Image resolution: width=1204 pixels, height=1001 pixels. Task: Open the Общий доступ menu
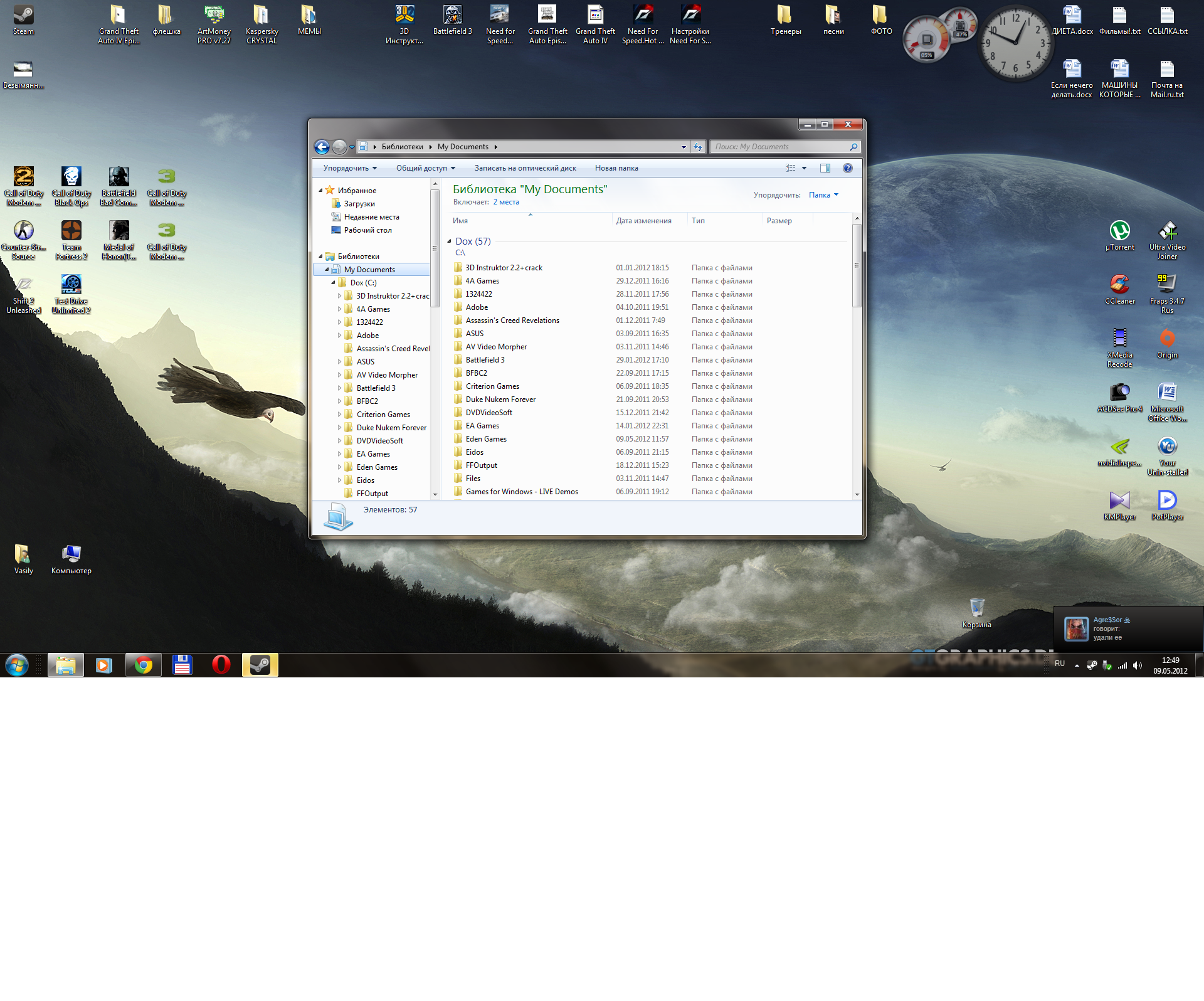point(425,168)
